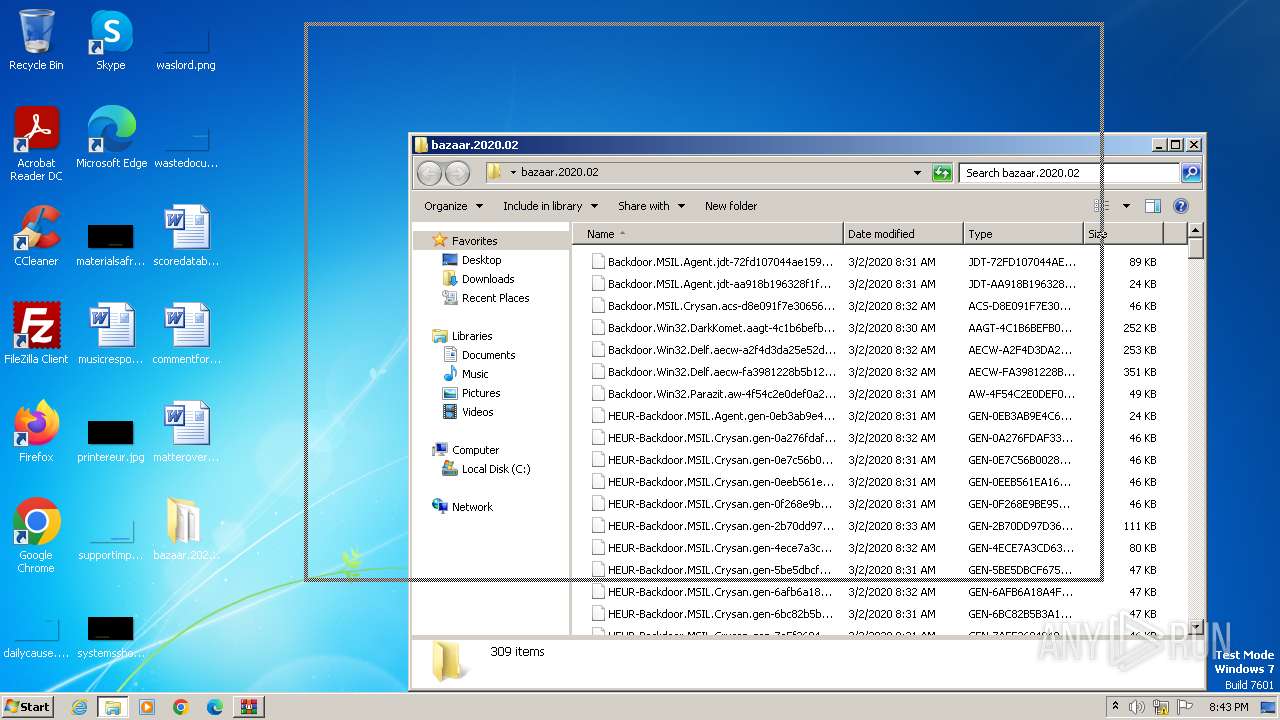
Task: Select Computer in navigation pane
Action: (475, 450)
